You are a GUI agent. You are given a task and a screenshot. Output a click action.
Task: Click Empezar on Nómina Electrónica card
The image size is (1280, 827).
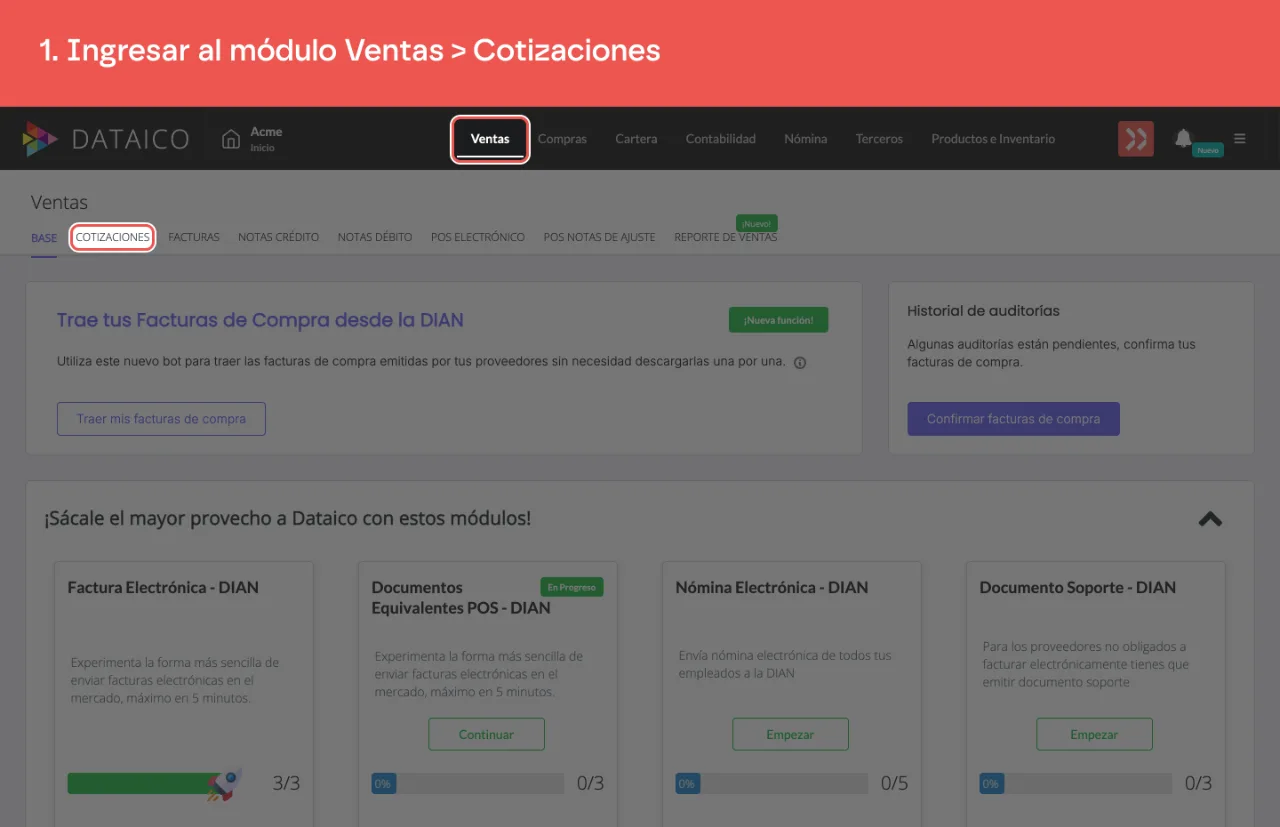(x=790, y=734)
